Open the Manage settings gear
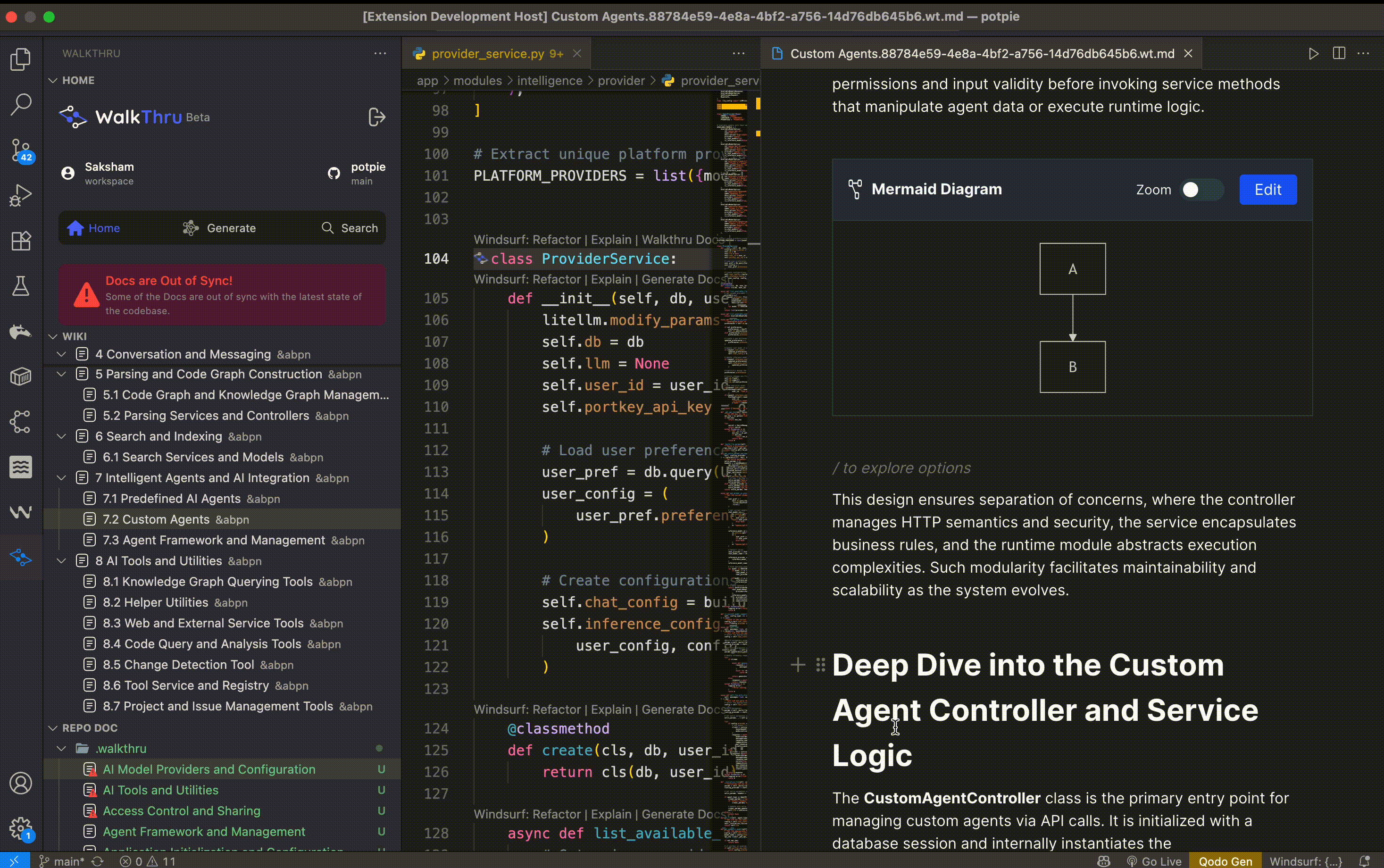 (21, 828)
